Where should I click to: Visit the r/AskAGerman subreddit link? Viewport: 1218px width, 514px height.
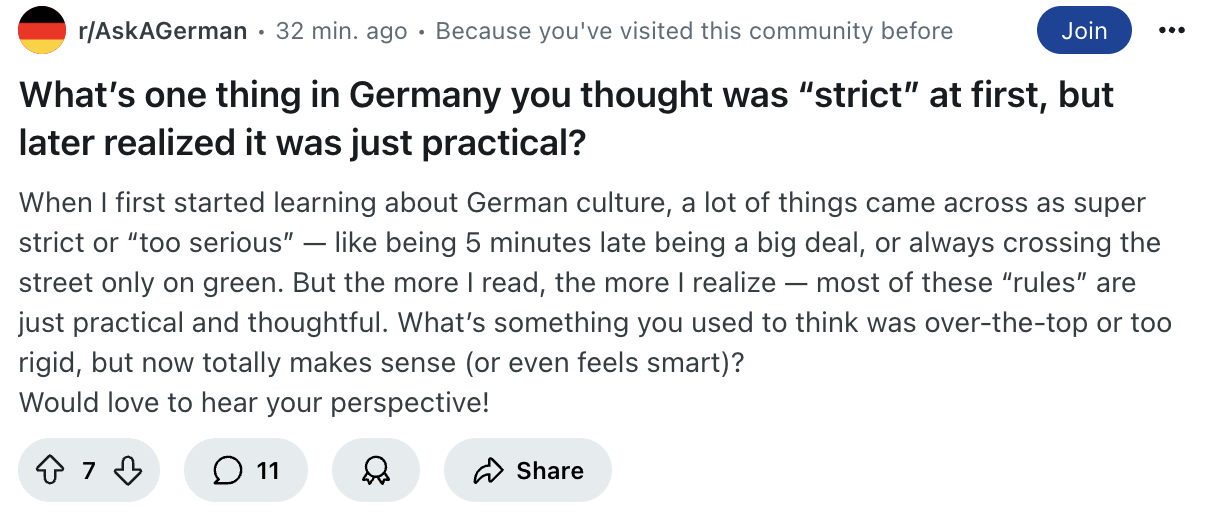tap(162, 31)
